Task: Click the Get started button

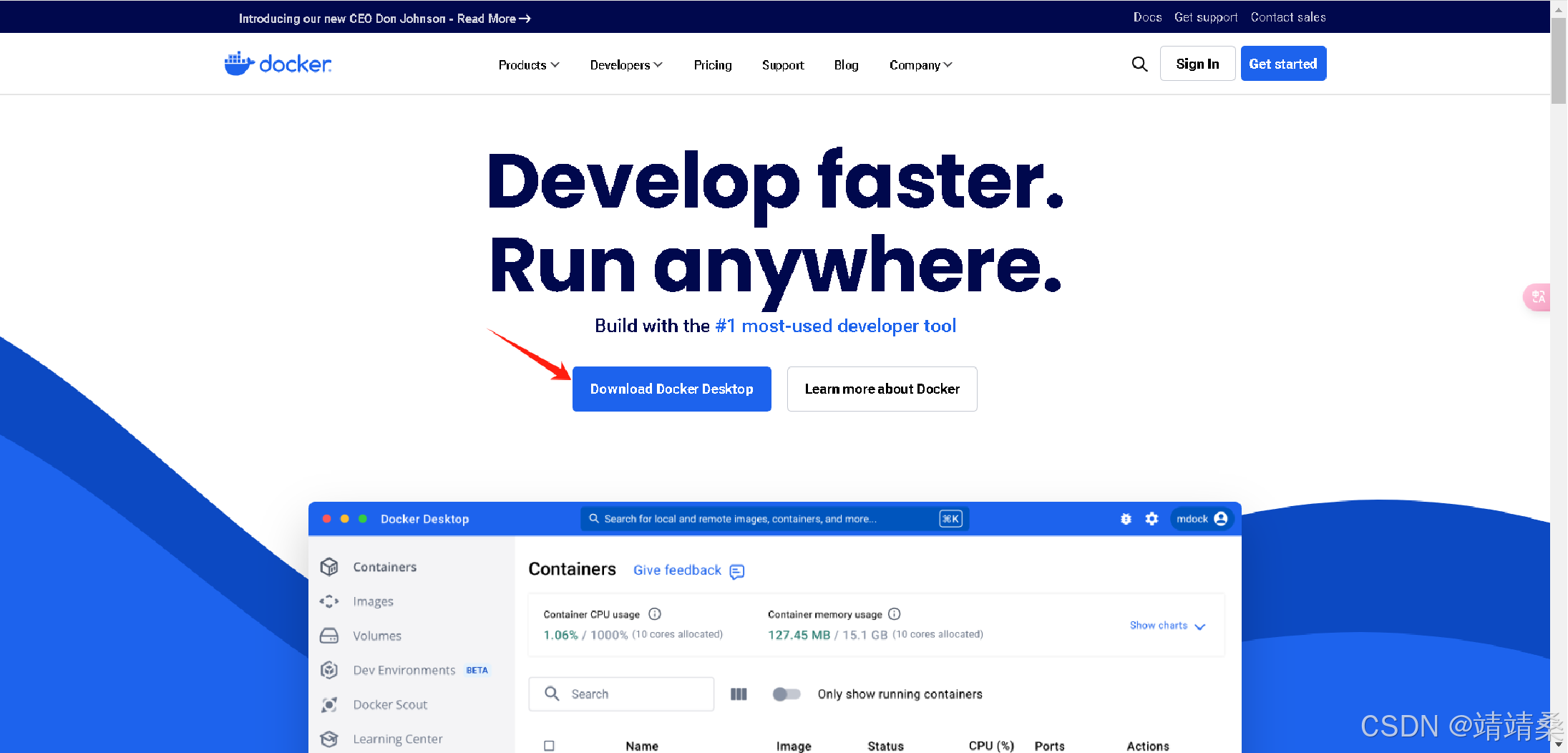Action: [x=1283, y=64]
